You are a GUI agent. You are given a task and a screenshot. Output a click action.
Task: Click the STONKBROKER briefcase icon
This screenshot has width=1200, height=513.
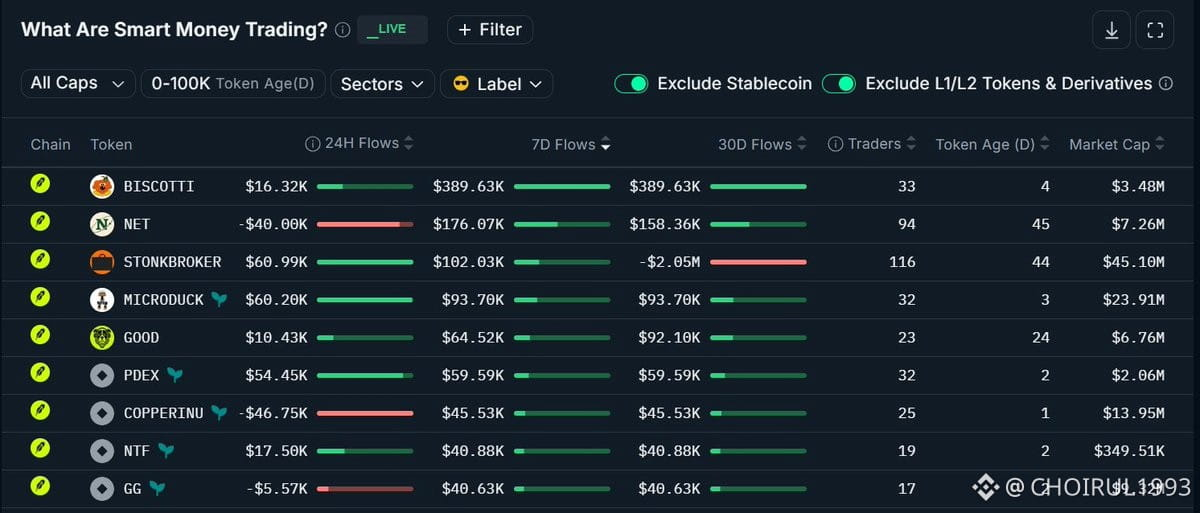102,262
